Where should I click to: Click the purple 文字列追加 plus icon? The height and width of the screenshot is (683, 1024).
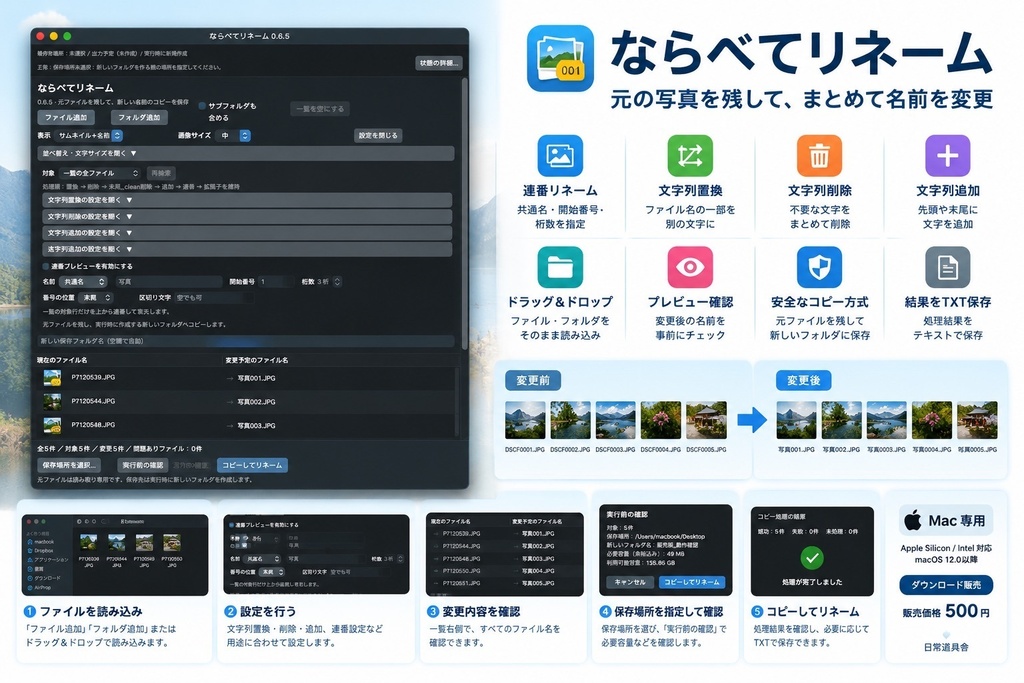click(x=948, y=155)
